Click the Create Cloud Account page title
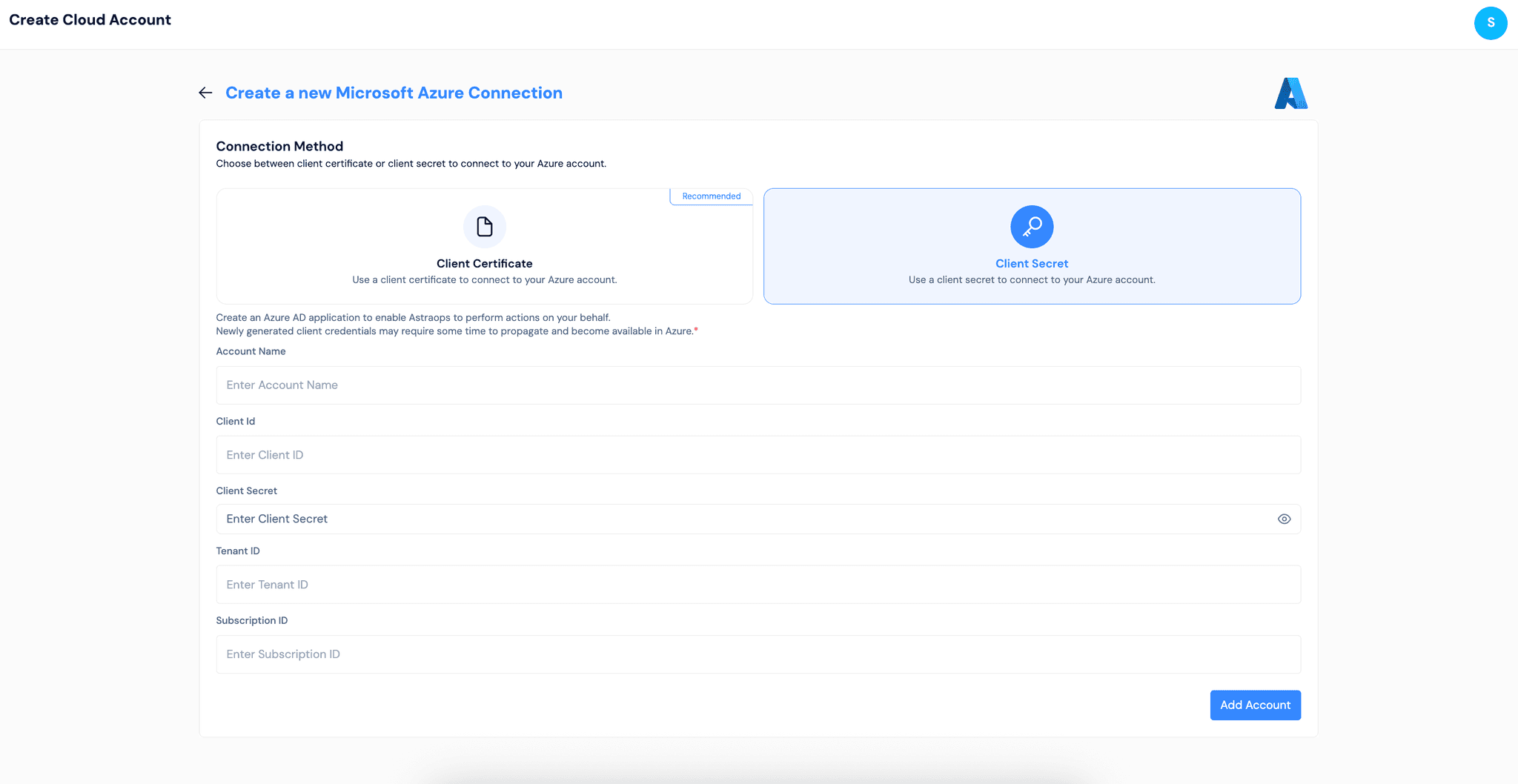This screenshot has width=1518, height=784. 89,19
